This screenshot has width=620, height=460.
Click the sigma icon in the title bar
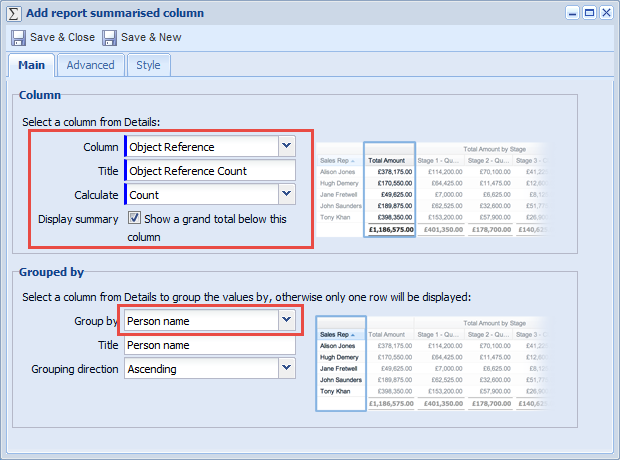click(x=14, y=13)
